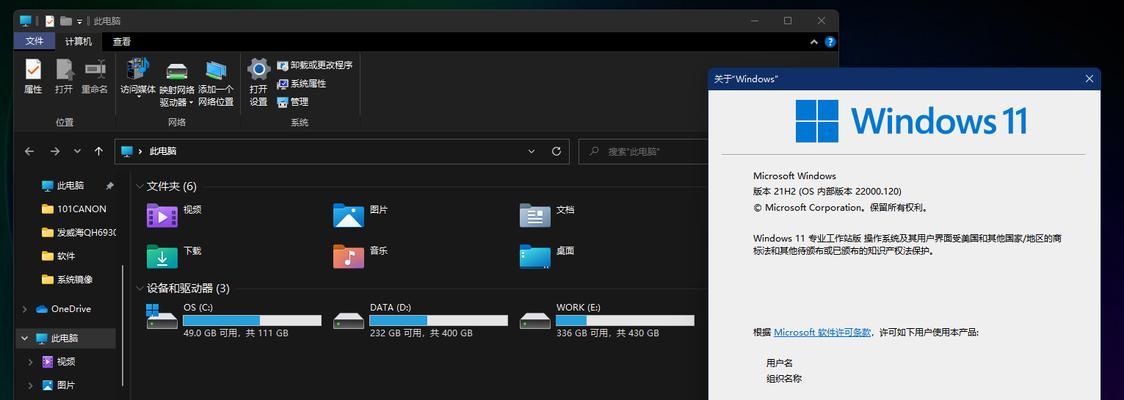Select the DATA (D:) drive icon
This screenshot has width=1124, height=400.
348,320
